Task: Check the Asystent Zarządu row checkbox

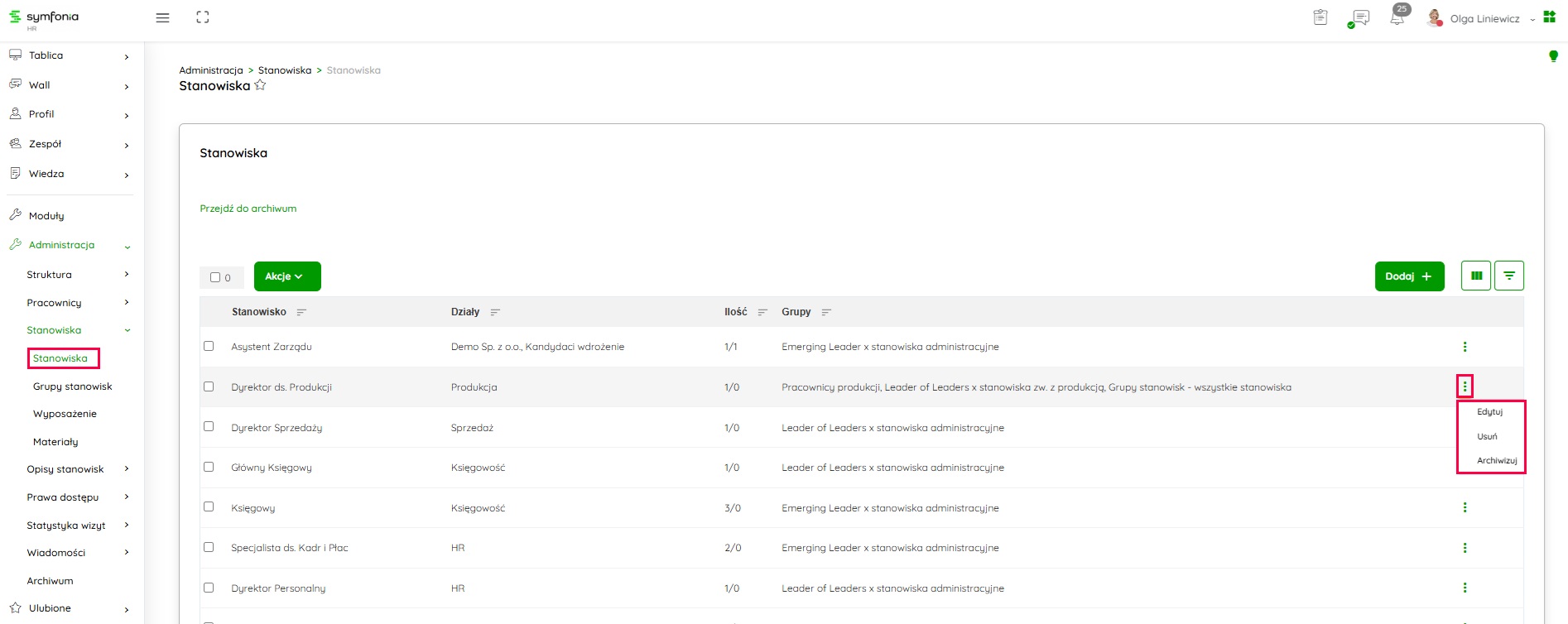Action: [209, 346]
